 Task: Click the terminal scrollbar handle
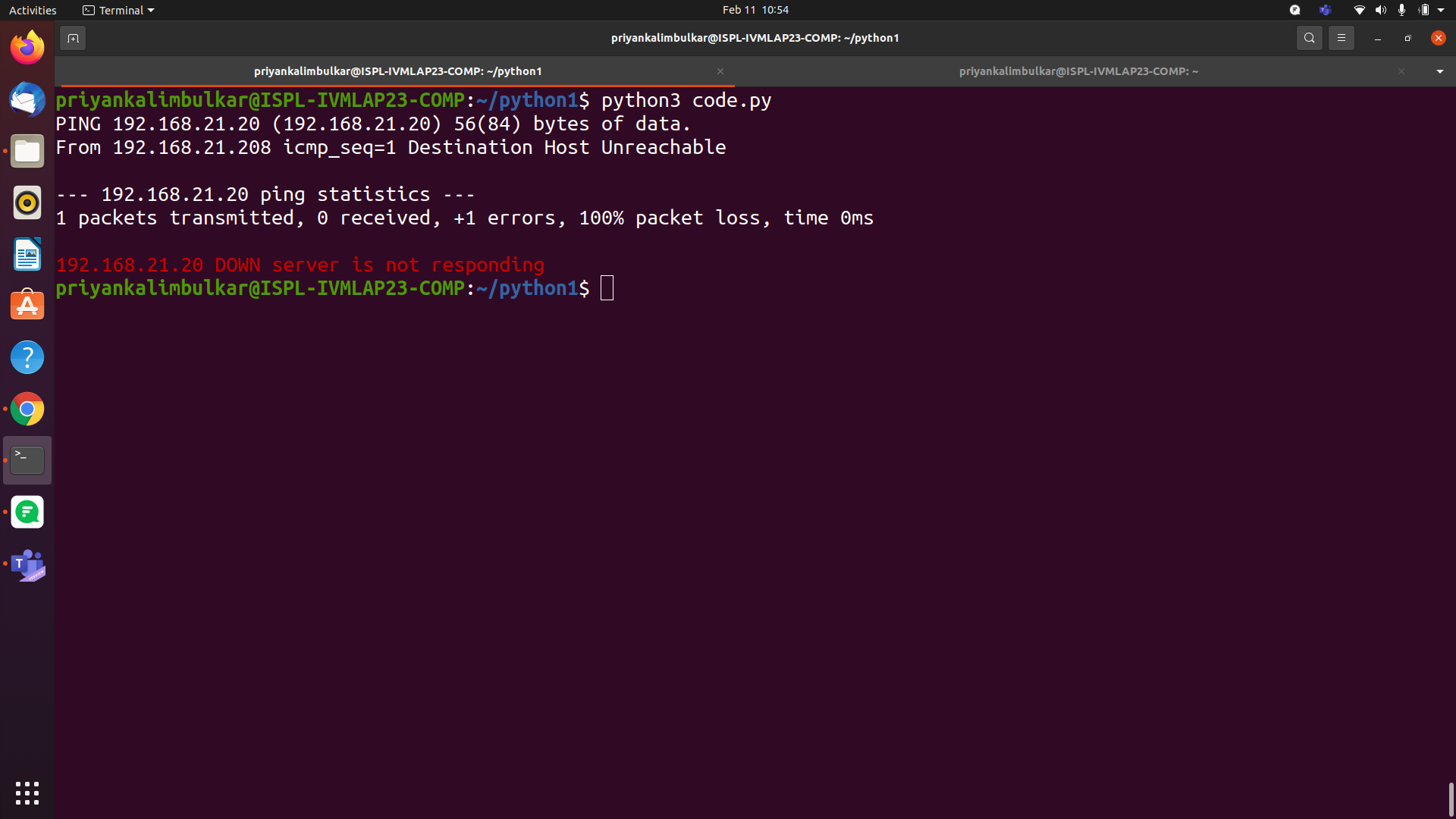(x=1451, y=799)
